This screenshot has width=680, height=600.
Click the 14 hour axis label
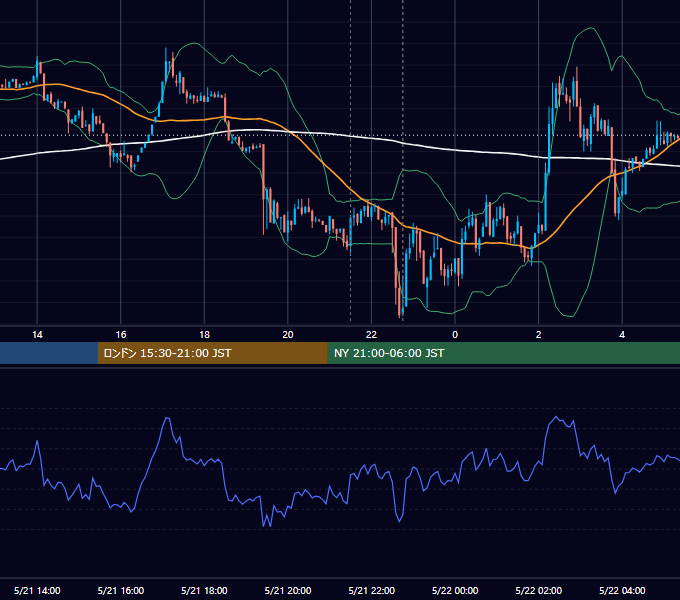pyautogui.click(x=37, y=335)
